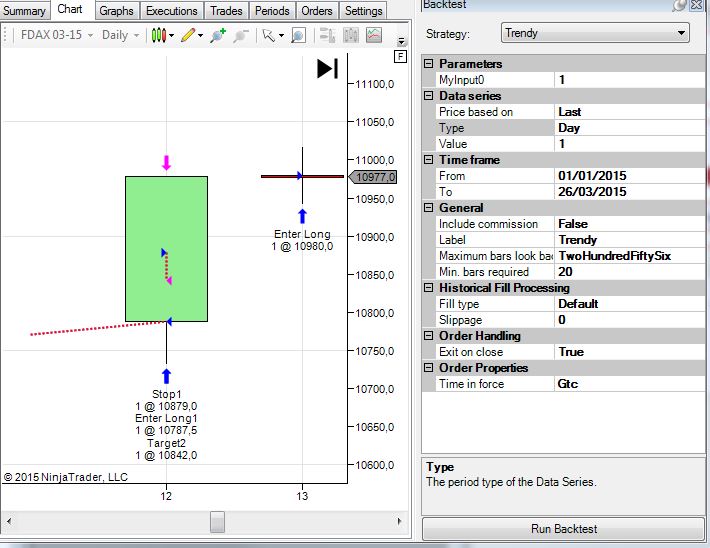Collapse the Time frame section
The width and height of the screenshot is (710, 548).
(428, 160)
